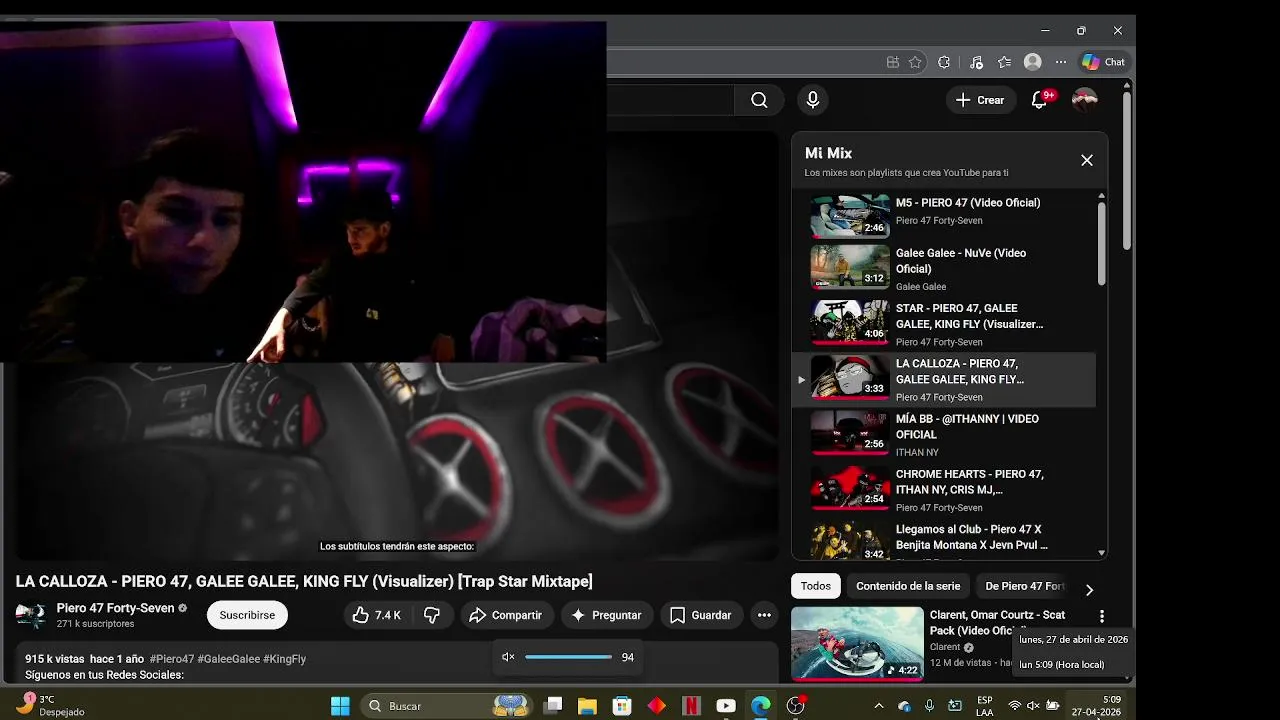Open the browser extensions puzzle icon

click(x=944, y=62)
